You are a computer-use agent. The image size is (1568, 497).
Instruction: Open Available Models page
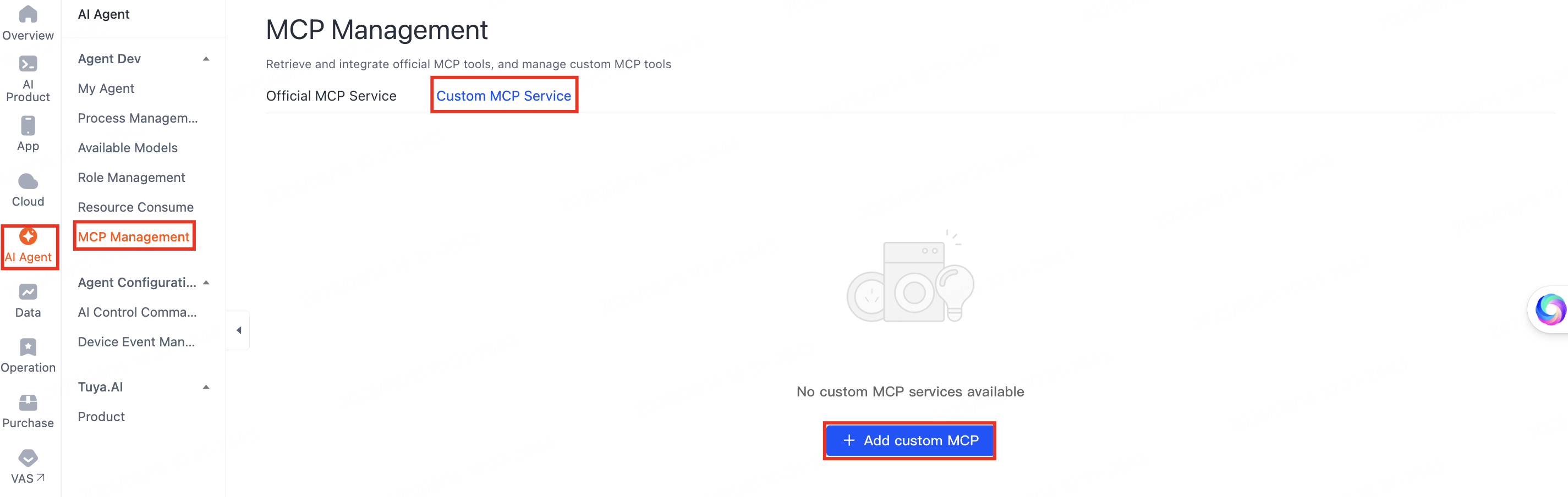pos(128,148)
